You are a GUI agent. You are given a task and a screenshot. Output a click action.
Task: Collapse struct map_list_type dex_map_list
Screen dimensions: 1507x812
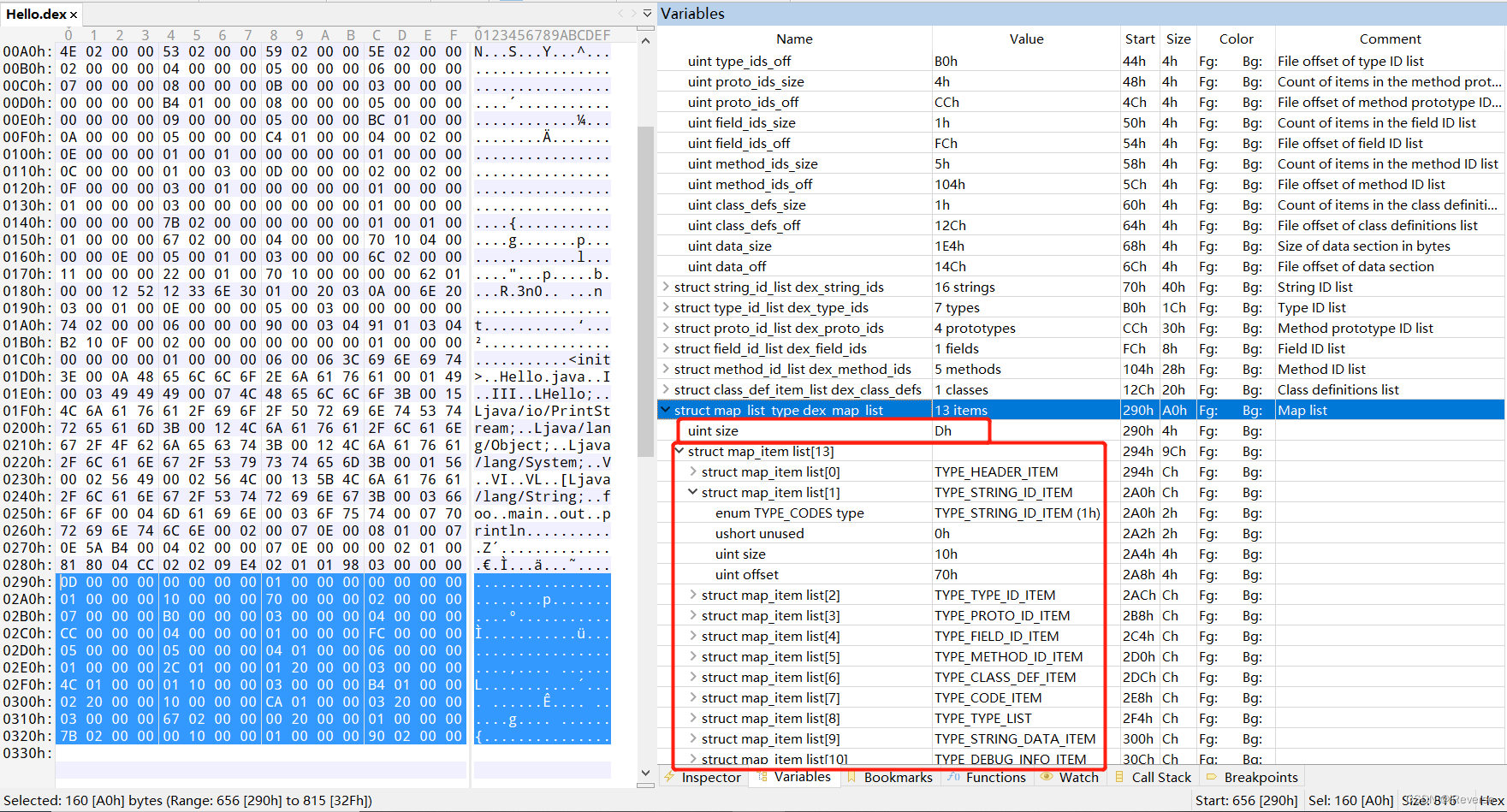[x=666, y=410]
